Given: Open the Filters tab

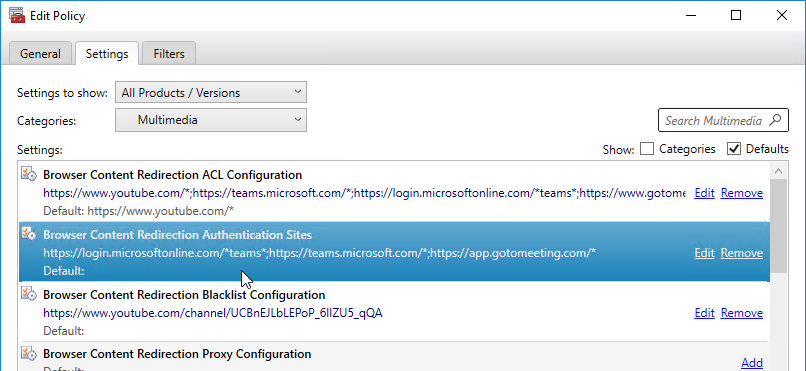Looking at the screenshot, I should click(x=169, y=54).
